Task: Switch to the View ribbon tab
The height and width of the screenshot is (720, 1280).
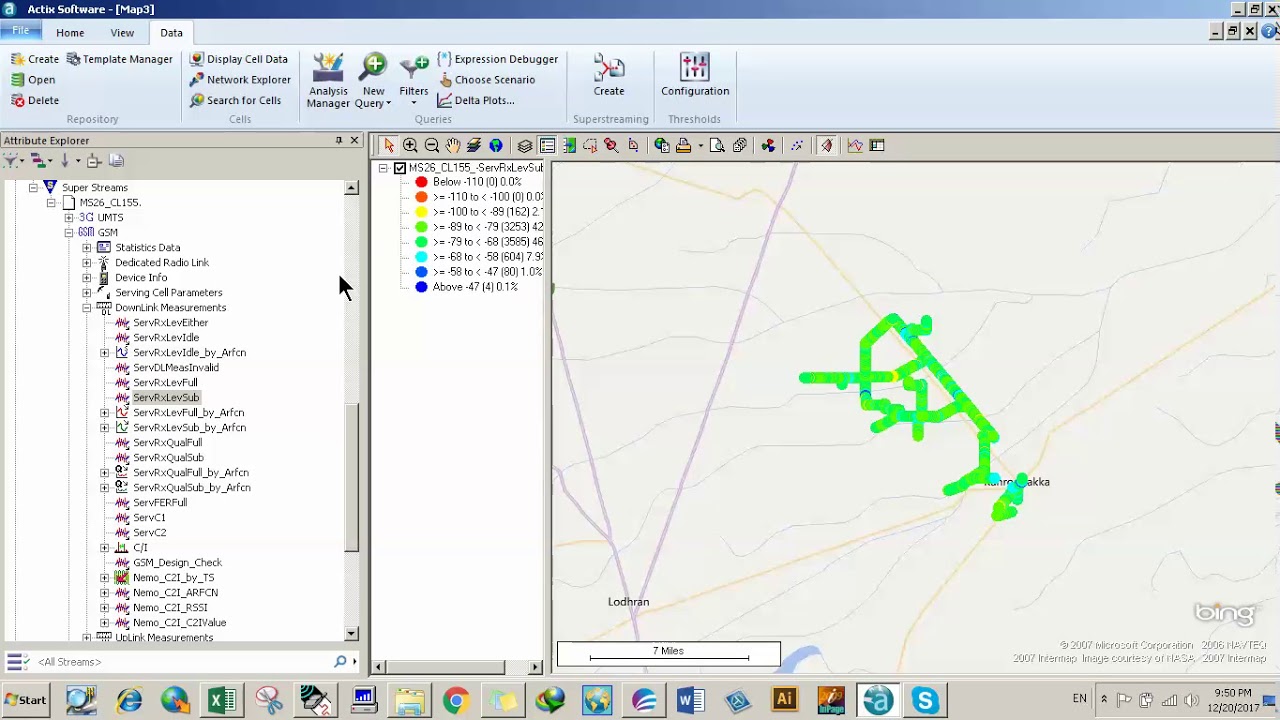Action: tap(122, 33)
